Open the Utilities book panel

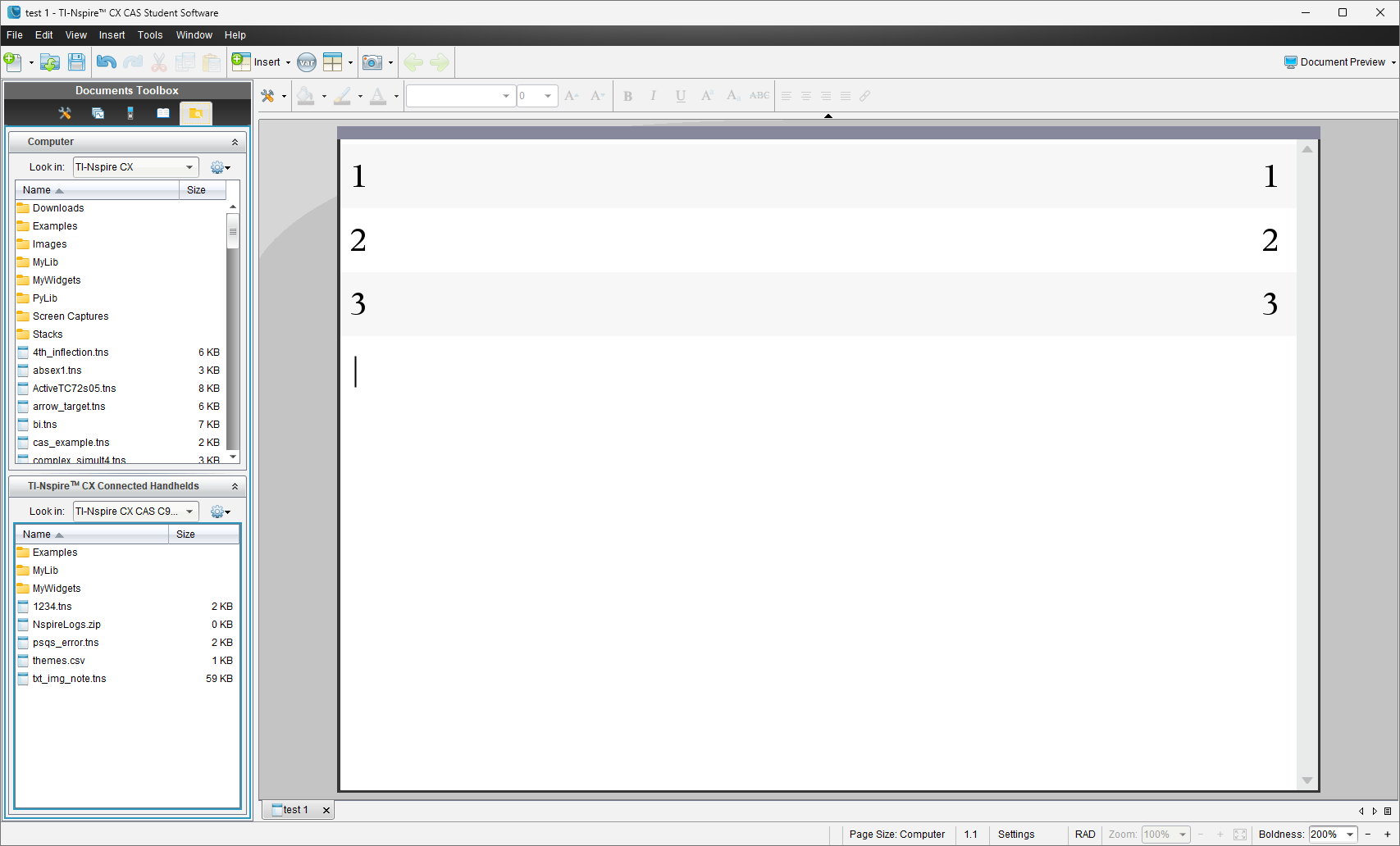click(x=163, y=113)
